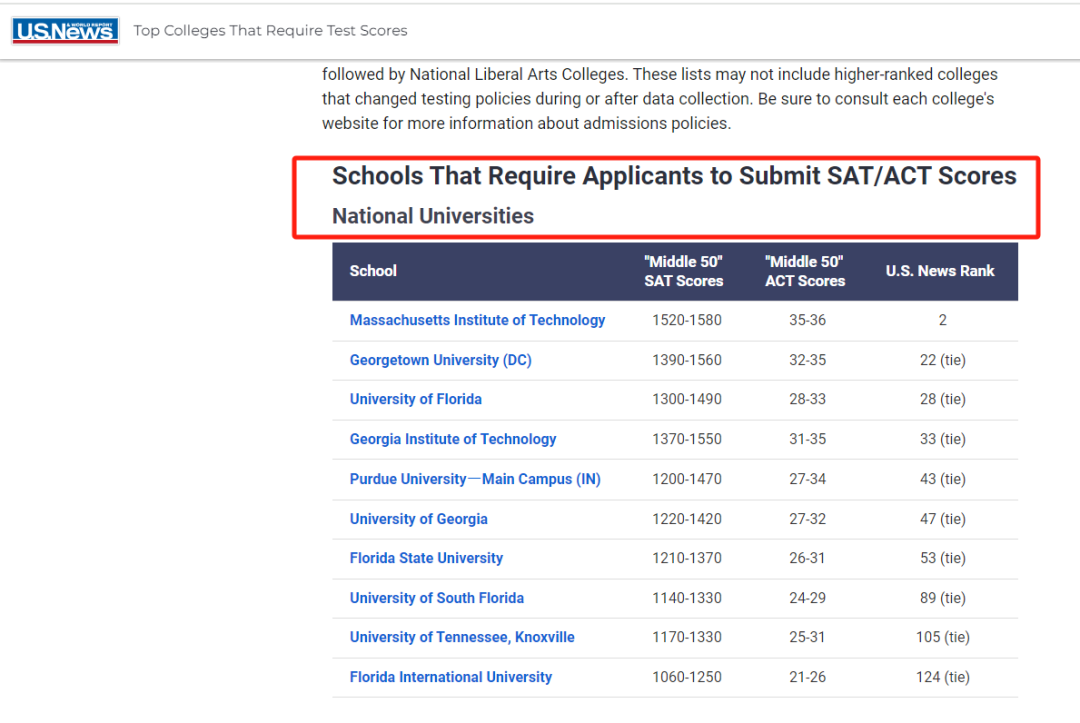Click the U.S. News Rank column header
1080x723 pixels.
pos(940,271)
